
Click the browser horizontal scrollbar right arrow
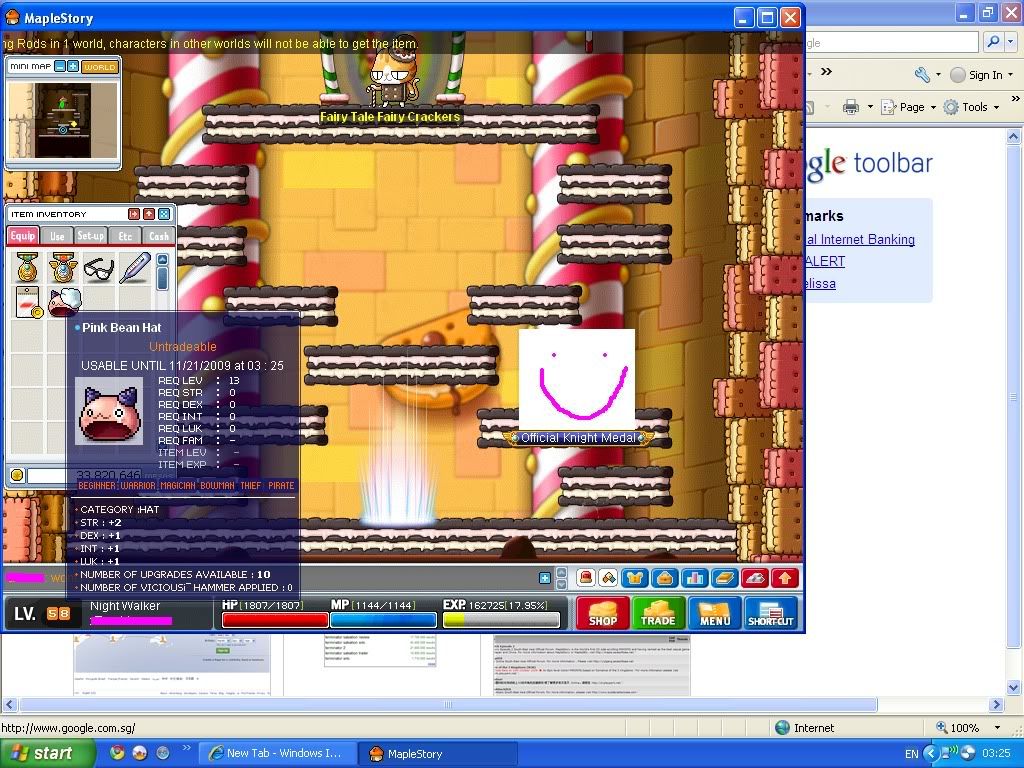[996, 705]
